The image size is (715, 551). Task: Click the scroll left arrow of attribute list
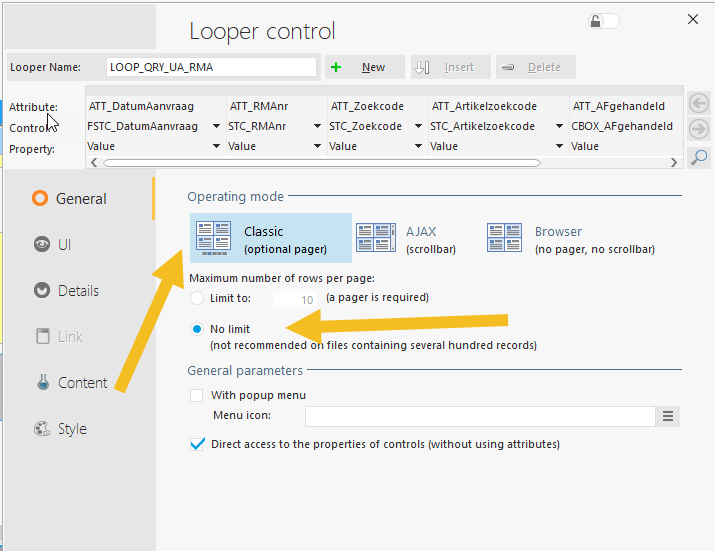94,163
